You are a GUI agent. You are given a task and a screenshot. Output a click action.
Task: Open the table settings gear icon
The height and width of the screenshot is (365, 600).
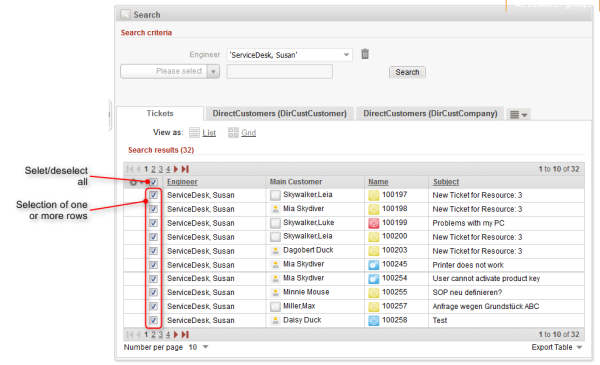coord(133,182)
